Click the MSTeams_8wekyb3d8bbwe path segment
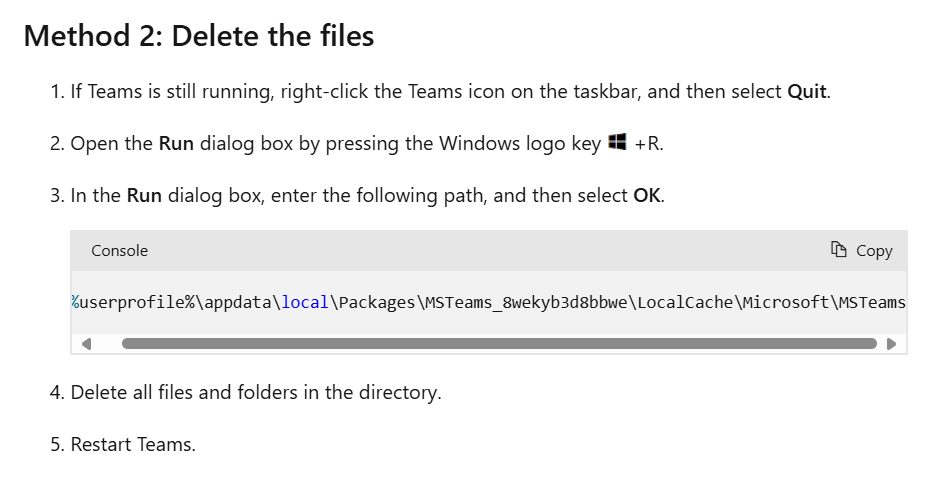The height and width of the screenshot is (488, 942). pos(526,302)
